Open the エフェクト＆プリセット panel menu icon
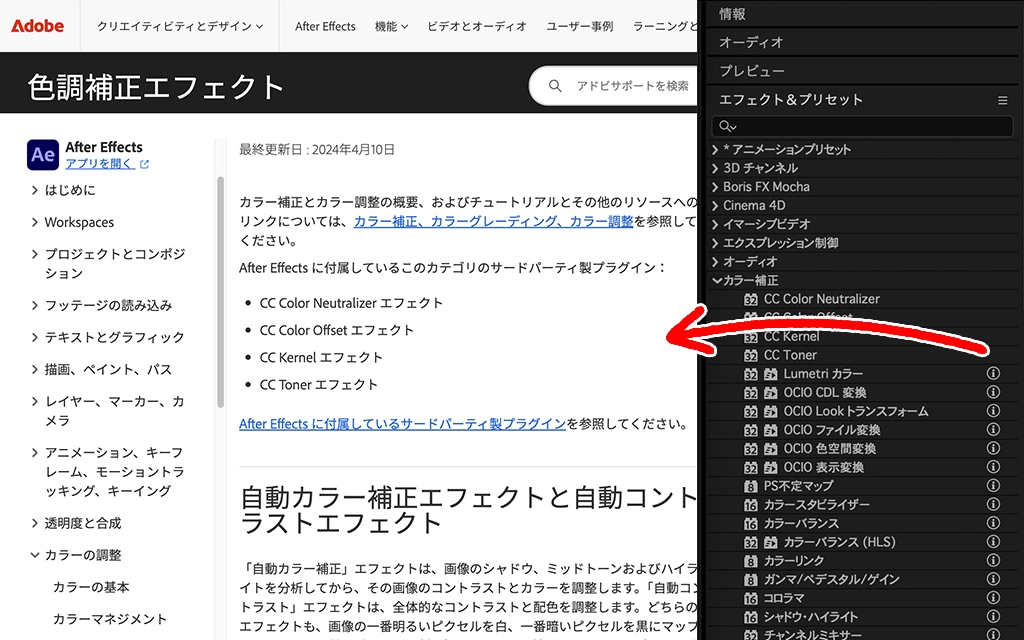 (1002, 101)
